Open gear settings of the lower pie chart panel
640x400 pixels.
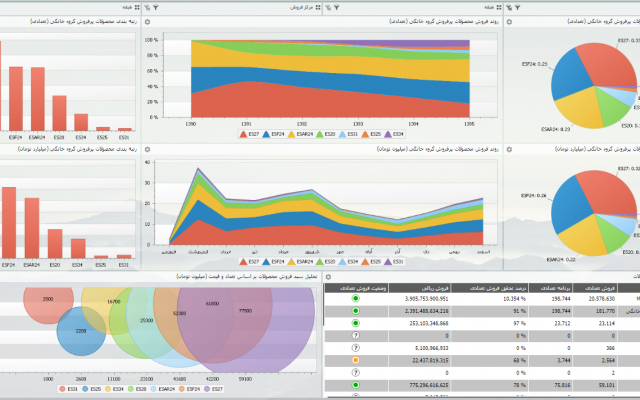point(509,149)
